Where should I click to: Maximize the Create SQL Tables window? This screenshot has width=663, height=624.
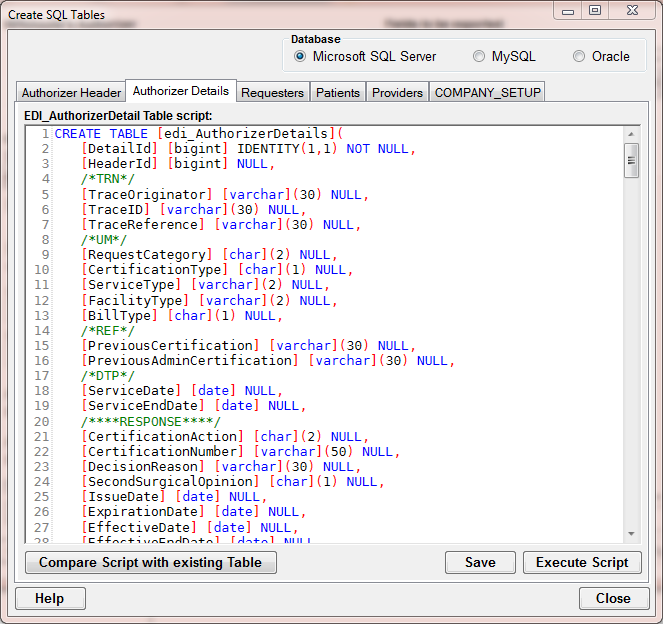[x=595, y=10]
